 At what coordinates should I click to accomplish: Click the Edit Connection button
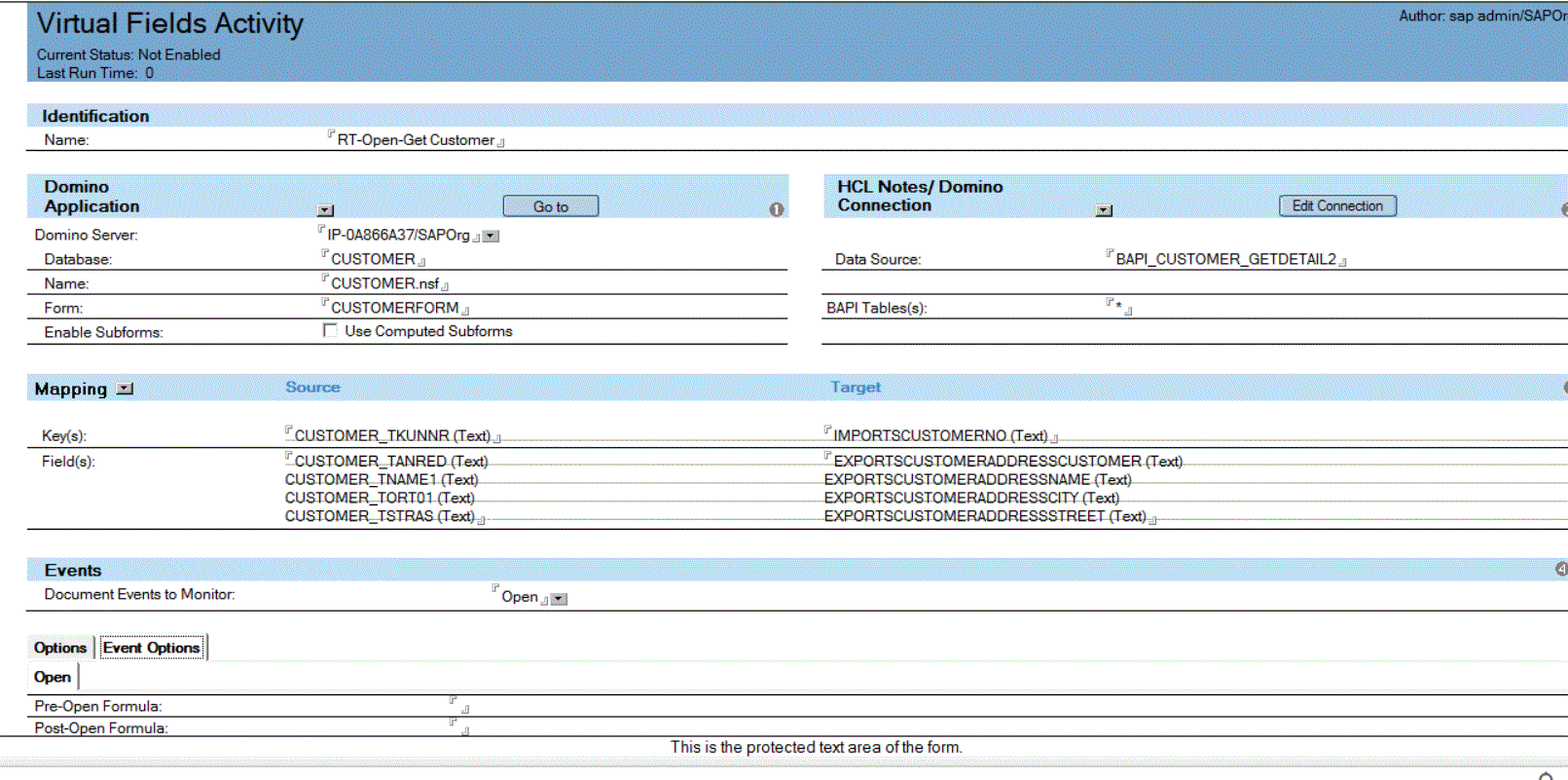[x=1336, y=206]
